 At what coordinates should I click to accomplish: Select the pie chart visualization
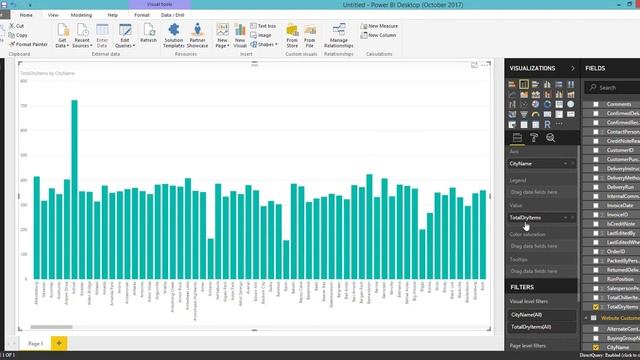tap(536, 104)
